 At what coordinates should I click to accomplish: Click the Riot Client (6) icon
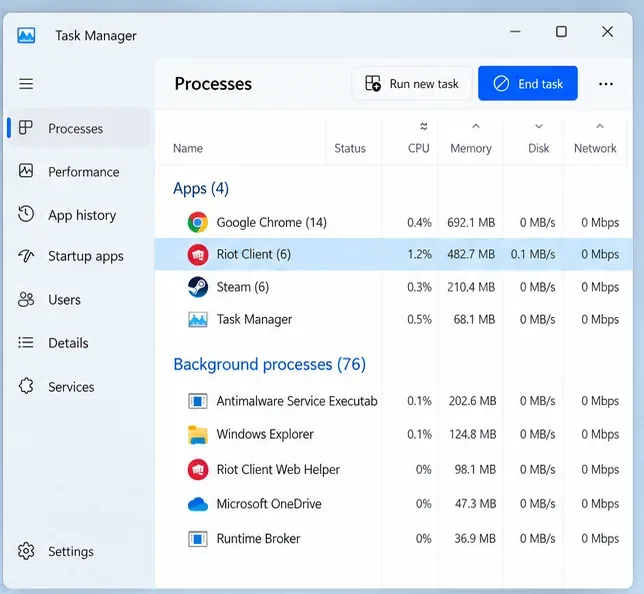coord(198,254)
